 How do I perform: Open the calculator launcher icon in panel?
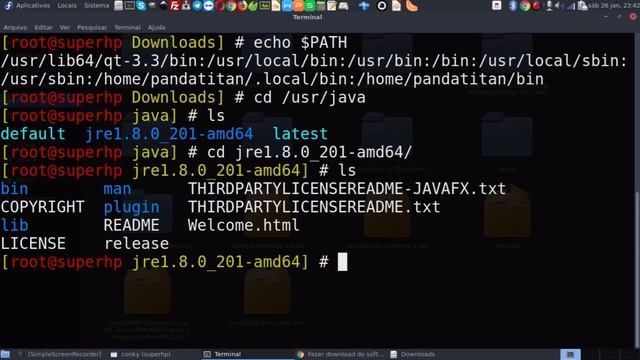(x=320, y=6)
